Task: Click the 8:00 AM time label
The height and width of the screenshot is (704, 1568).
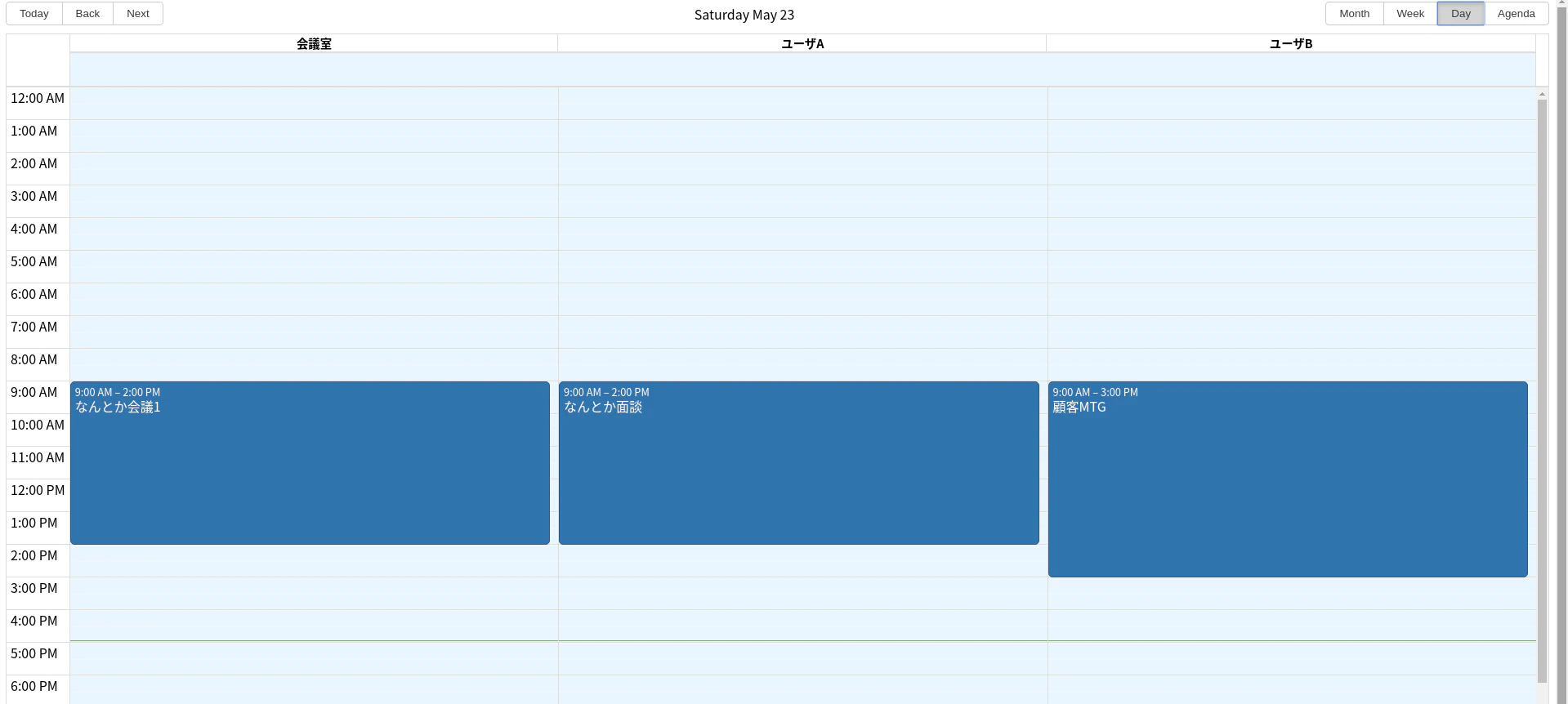Action: pyautogui.click(x=34, y=360)
